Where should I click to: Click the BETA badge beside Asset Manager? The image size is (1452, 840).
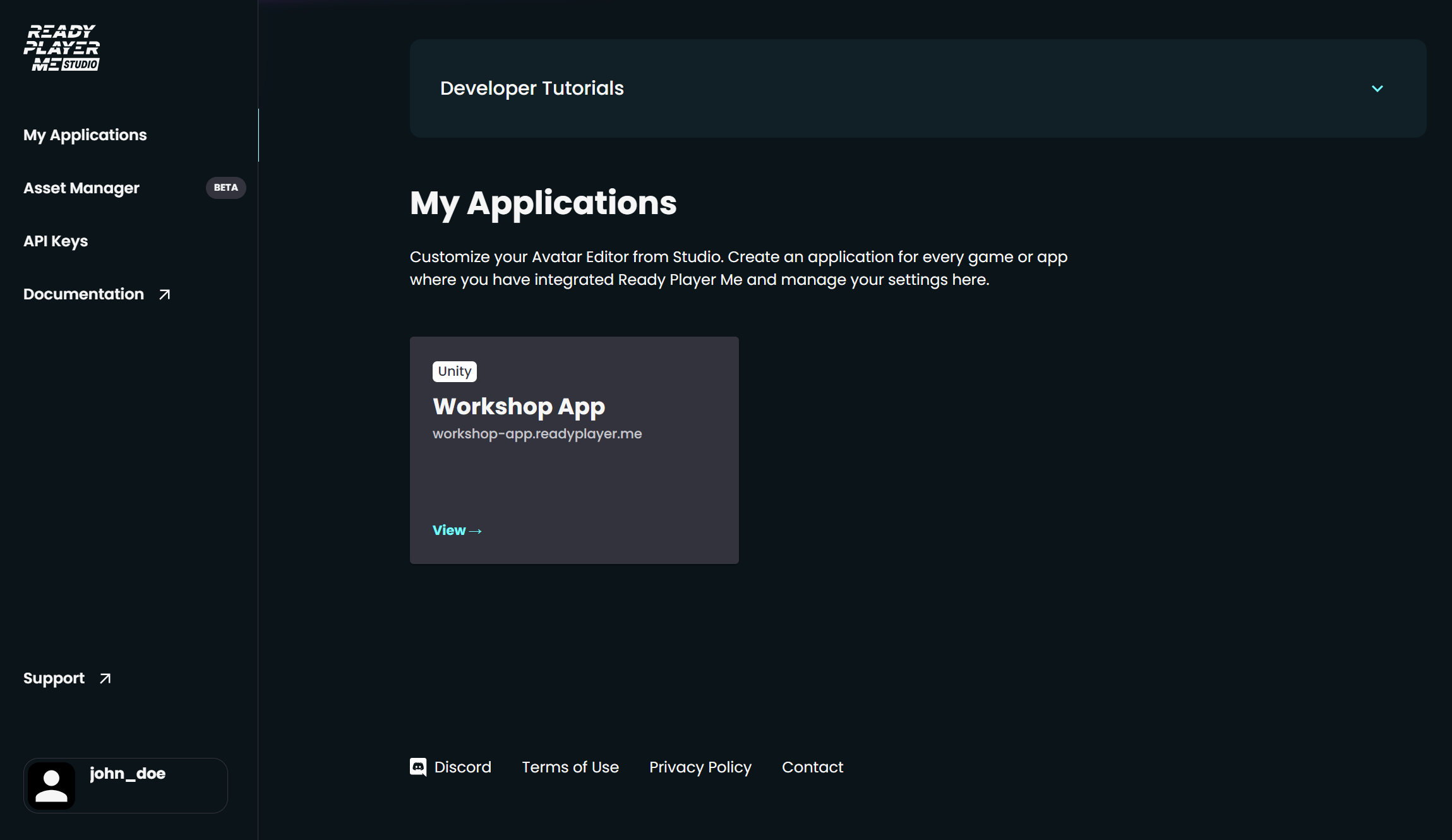[225, 188]
